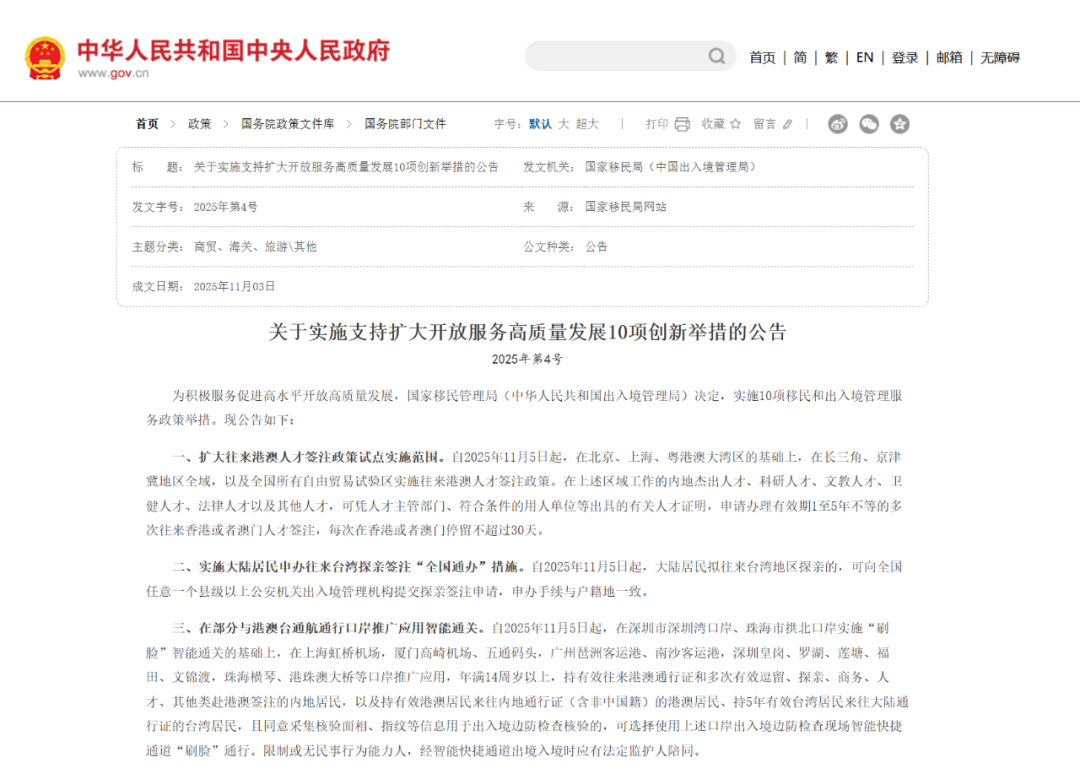1080x774 pixels.
Task: Set font size to 大
Action: (x=563, y=124)
